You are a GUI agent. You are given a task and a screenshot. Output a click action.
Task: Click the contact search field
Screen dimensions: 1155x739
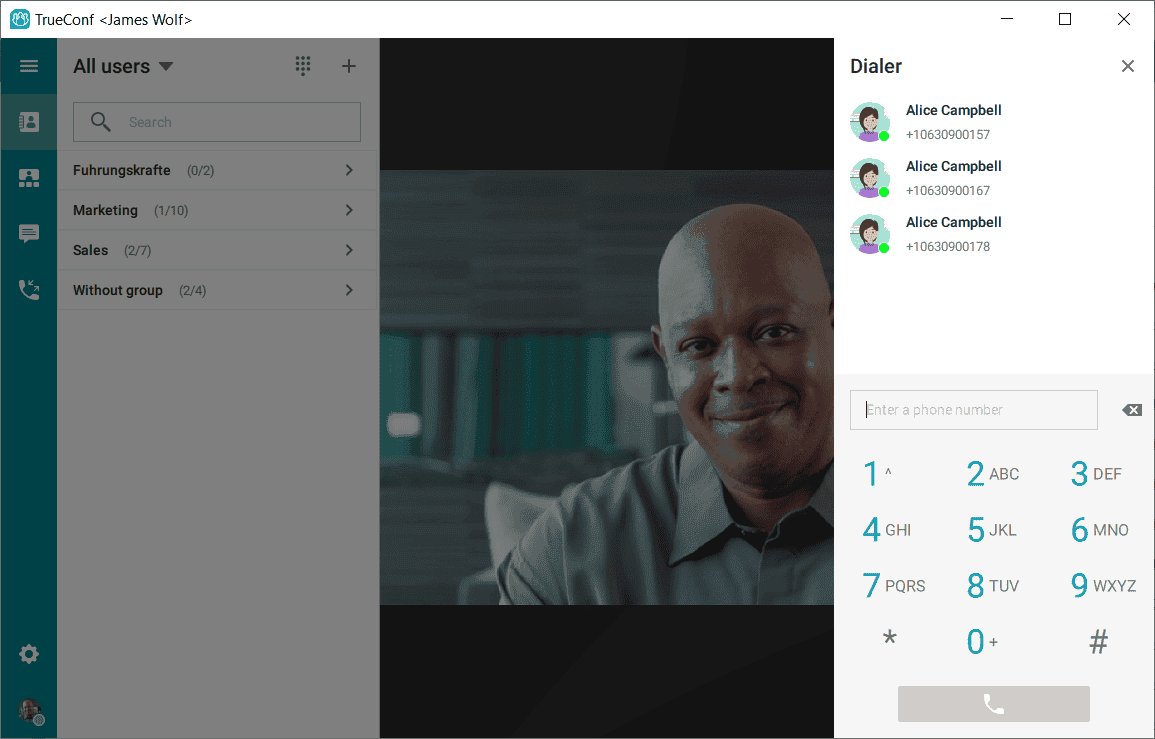[x=217, y=122]
